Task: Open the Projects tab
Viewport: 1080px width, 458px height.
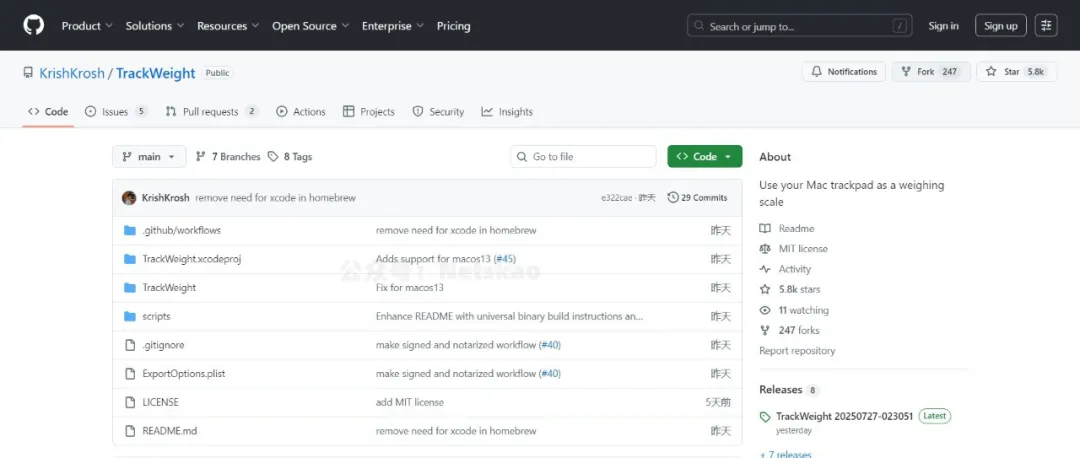Action: tap(368, 112)
